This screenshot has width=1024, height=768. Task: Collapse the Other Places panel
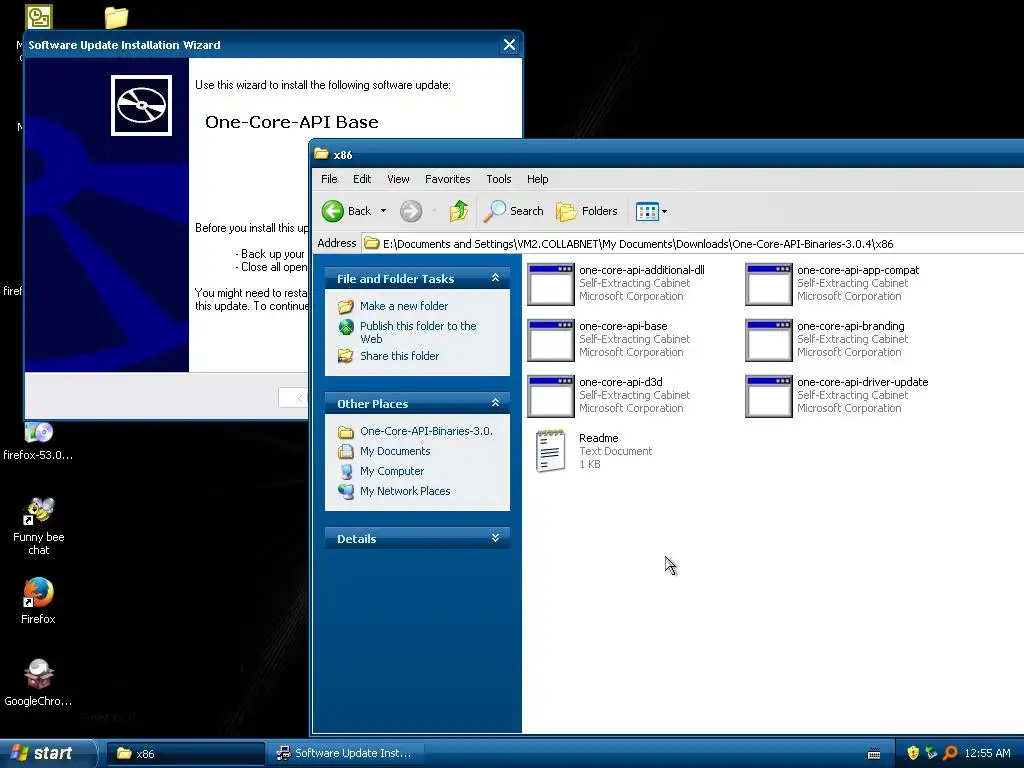coord(496,403)
